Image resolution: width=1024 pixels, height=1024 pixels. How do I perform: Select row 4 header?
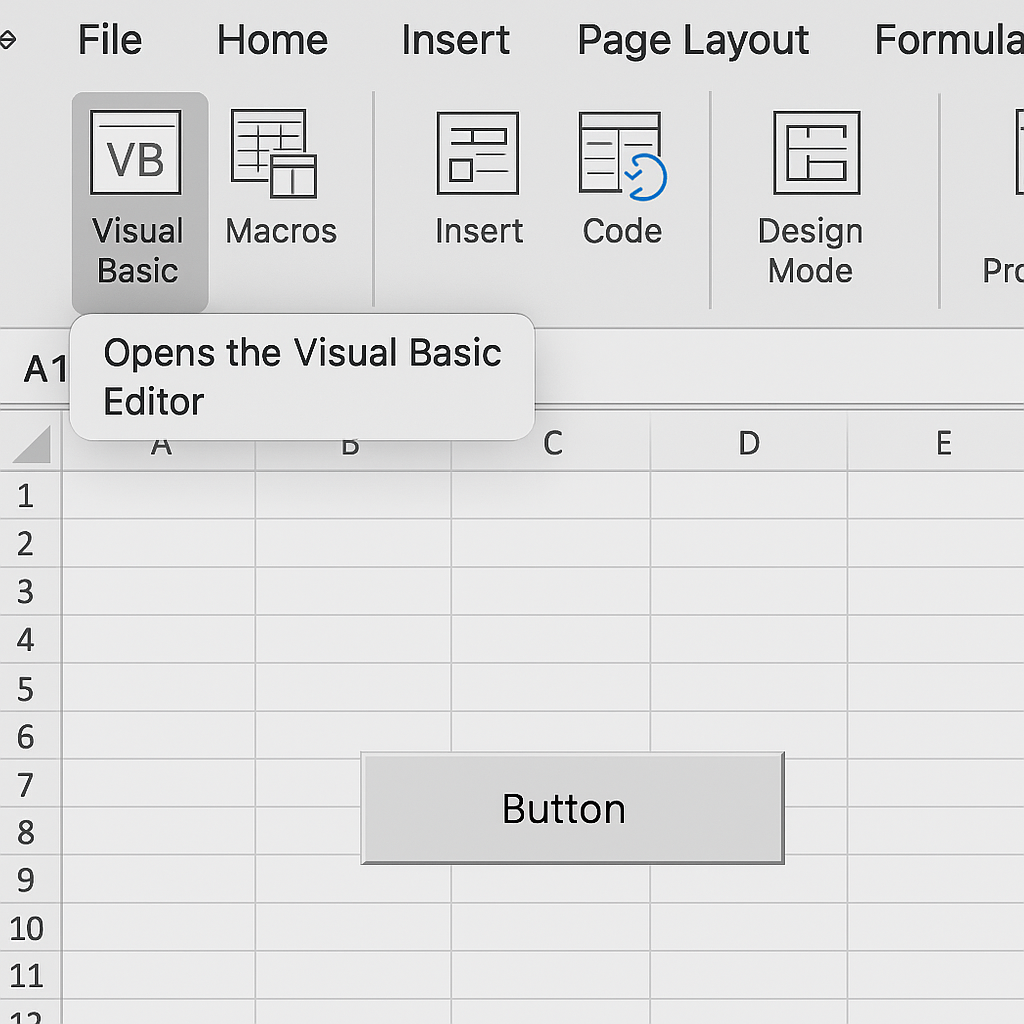[x=30, y=639]
